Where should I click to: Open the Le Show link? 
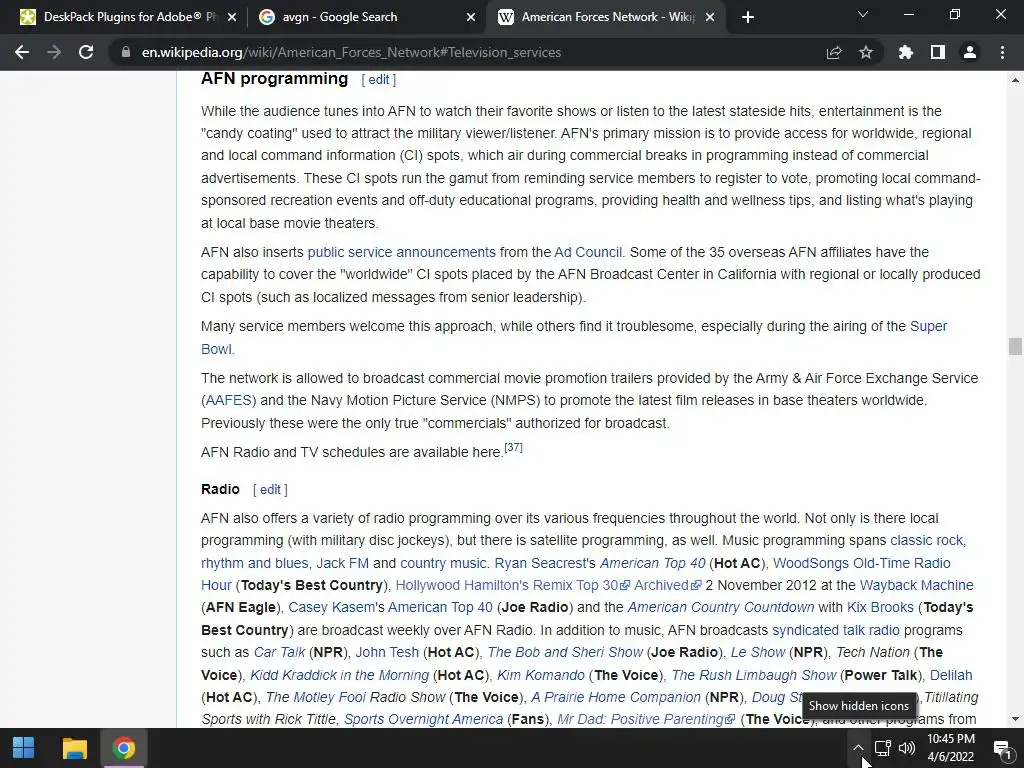point(758,652)
